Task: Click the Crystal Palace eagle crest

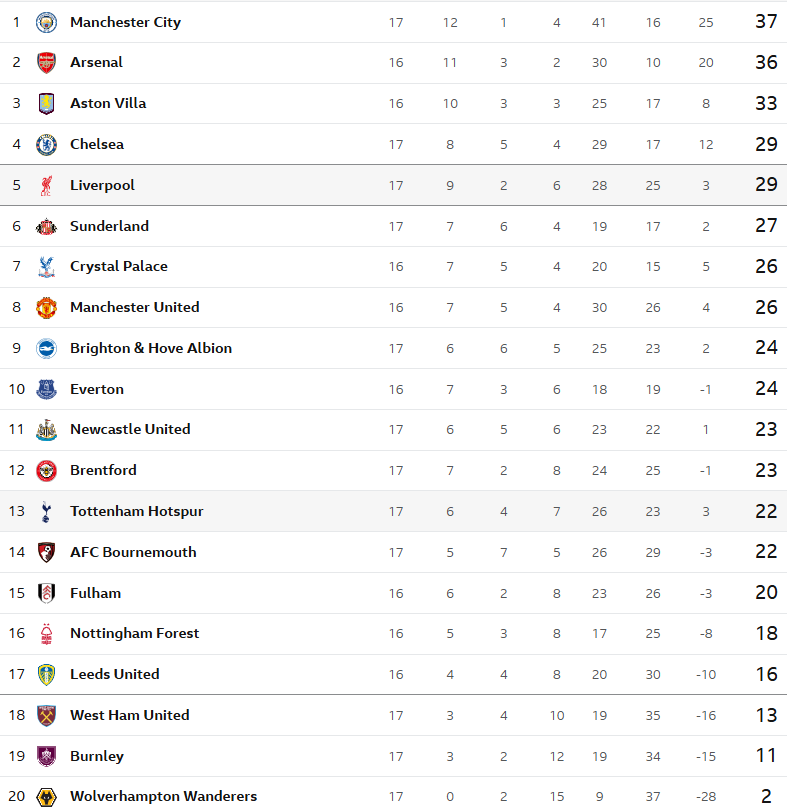Action: click(x=46, y=267)
